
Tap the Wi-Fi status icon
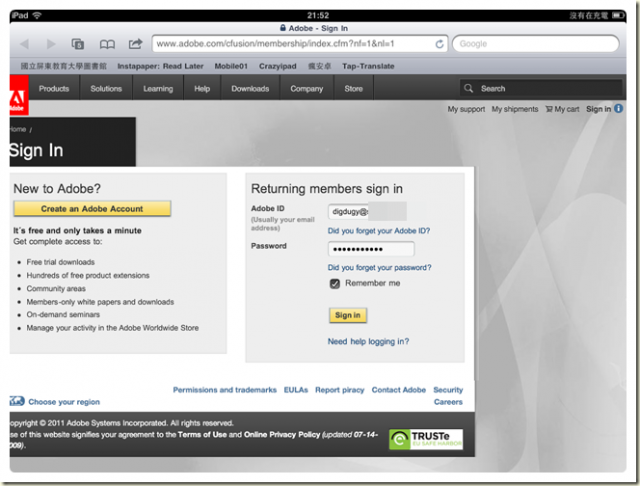pyautogui.click(x=37, y=16)
